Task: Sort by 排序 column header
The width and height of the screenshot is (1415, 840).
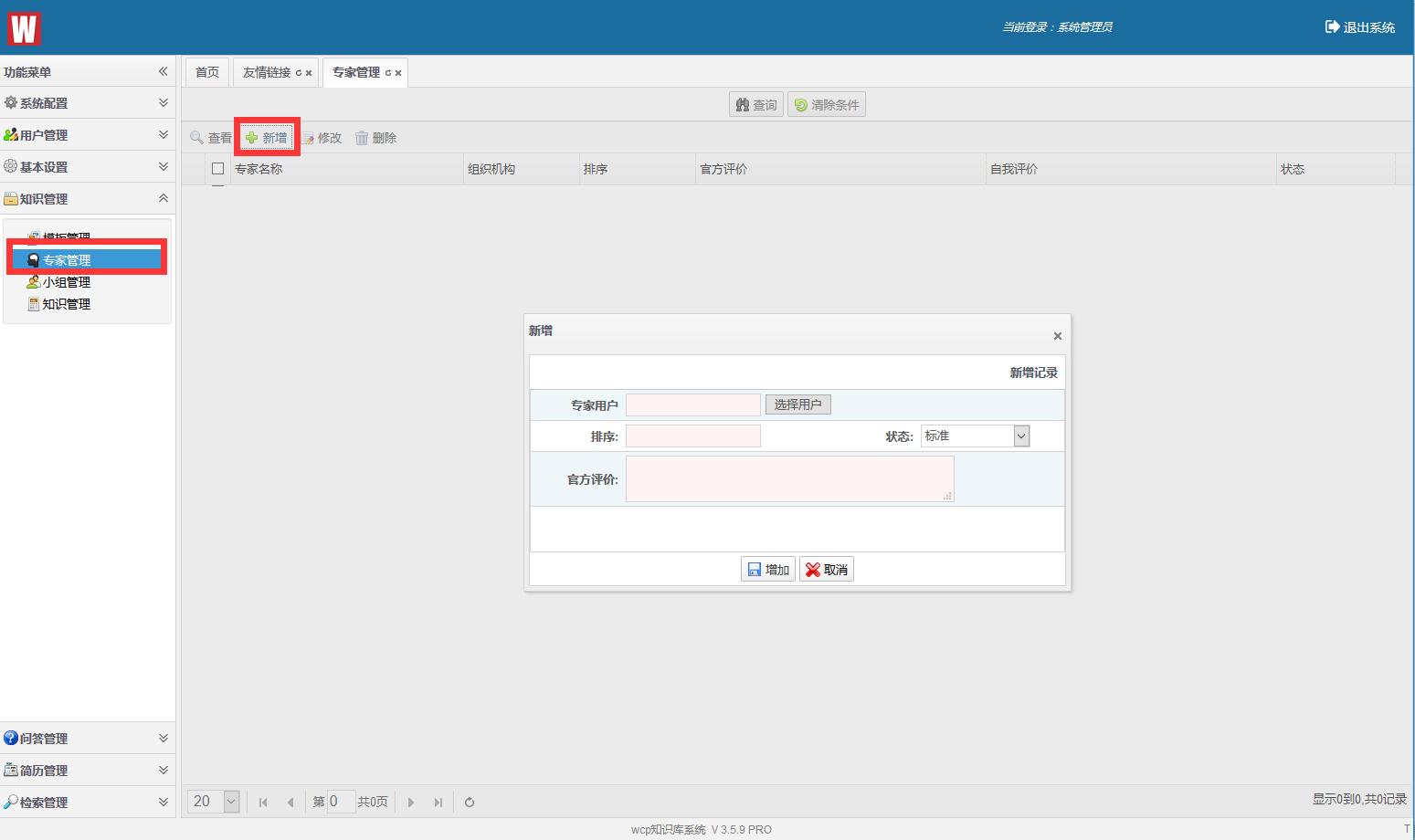Action: pyautogui.click(x=638, y=169)
